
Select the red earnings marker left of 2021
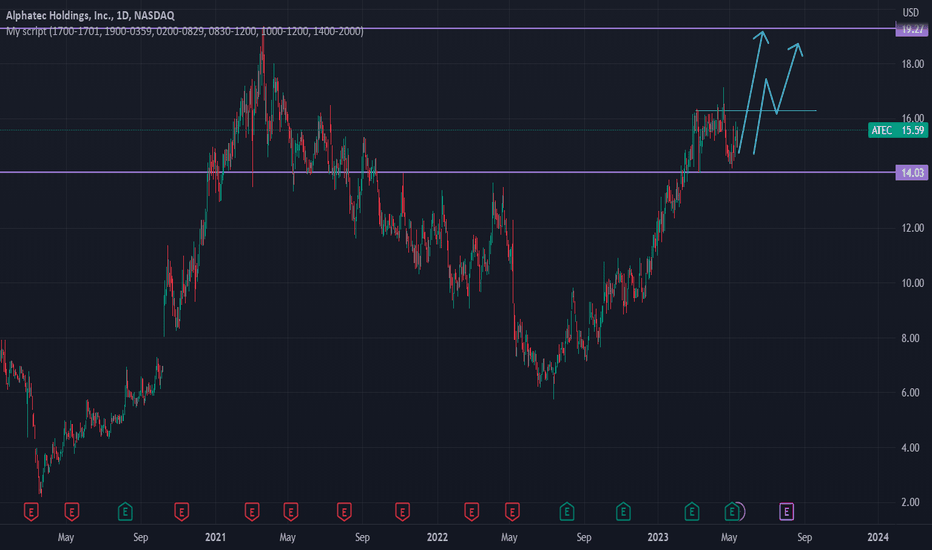click(x=181, y=511)
